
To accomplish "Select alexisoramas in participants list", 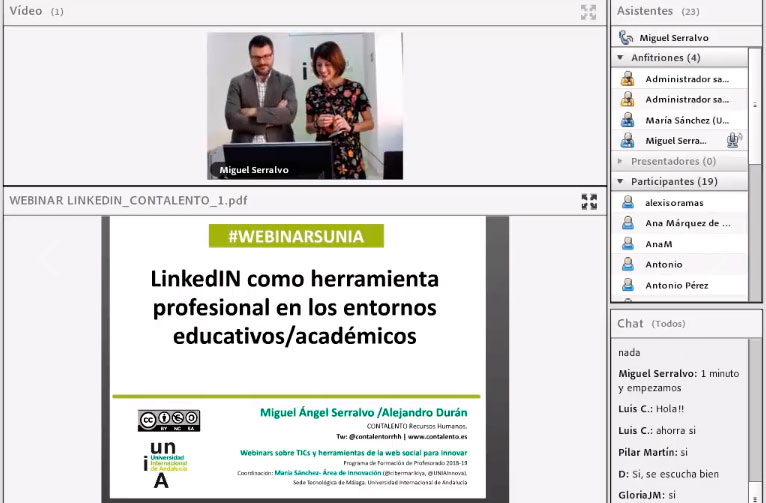I will click(680, 202).
